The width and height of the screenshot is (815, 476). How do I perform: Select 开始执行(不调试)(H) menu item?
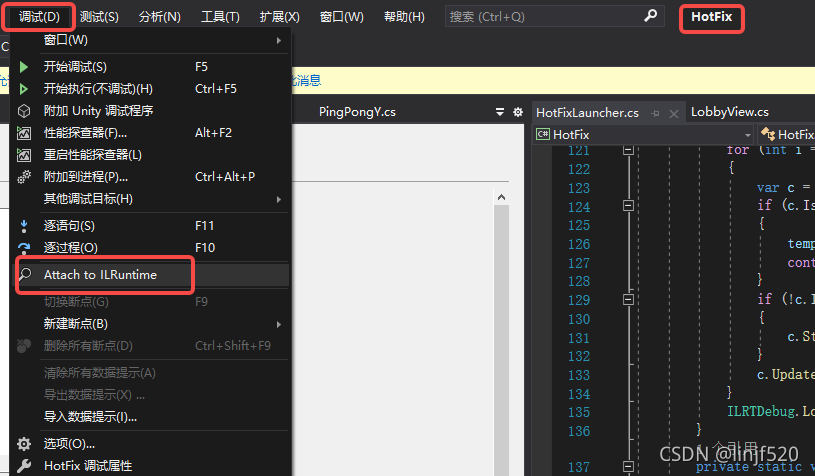(151, 89)
